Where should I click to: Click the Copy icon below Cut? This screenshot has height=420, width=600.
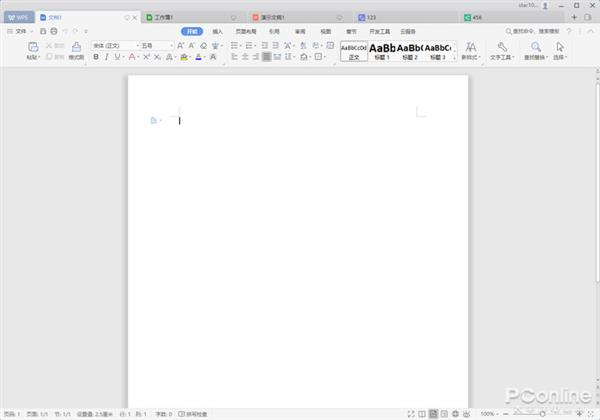[49, 57]
